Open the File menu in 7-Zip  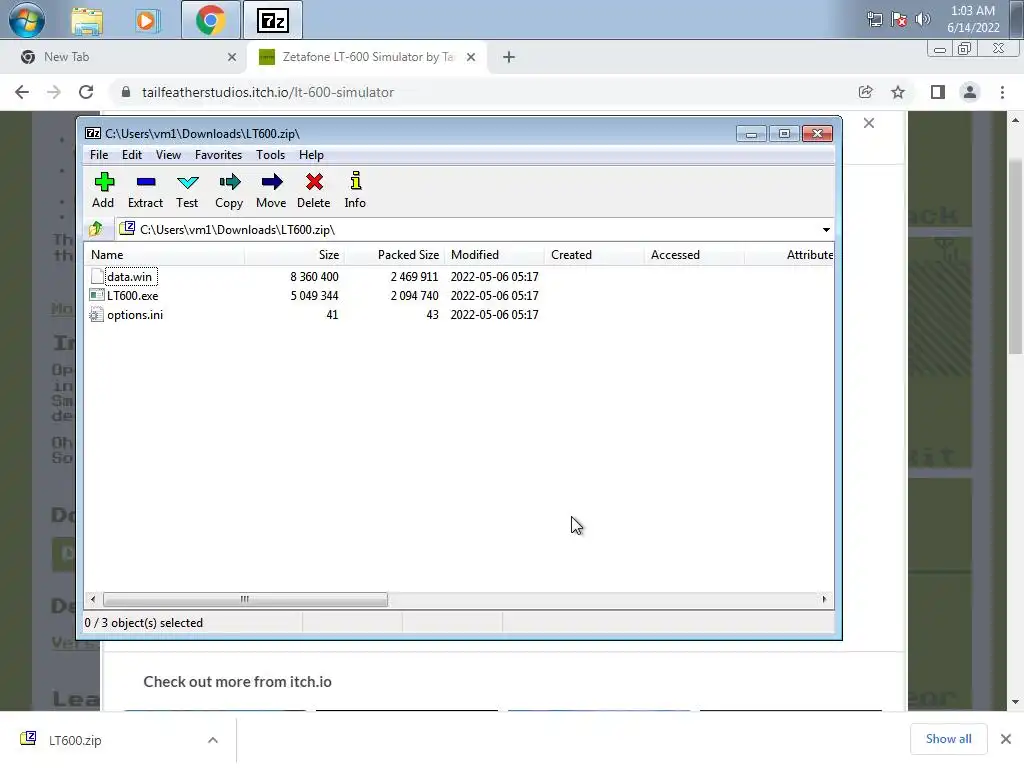click(x=99, y=155)
